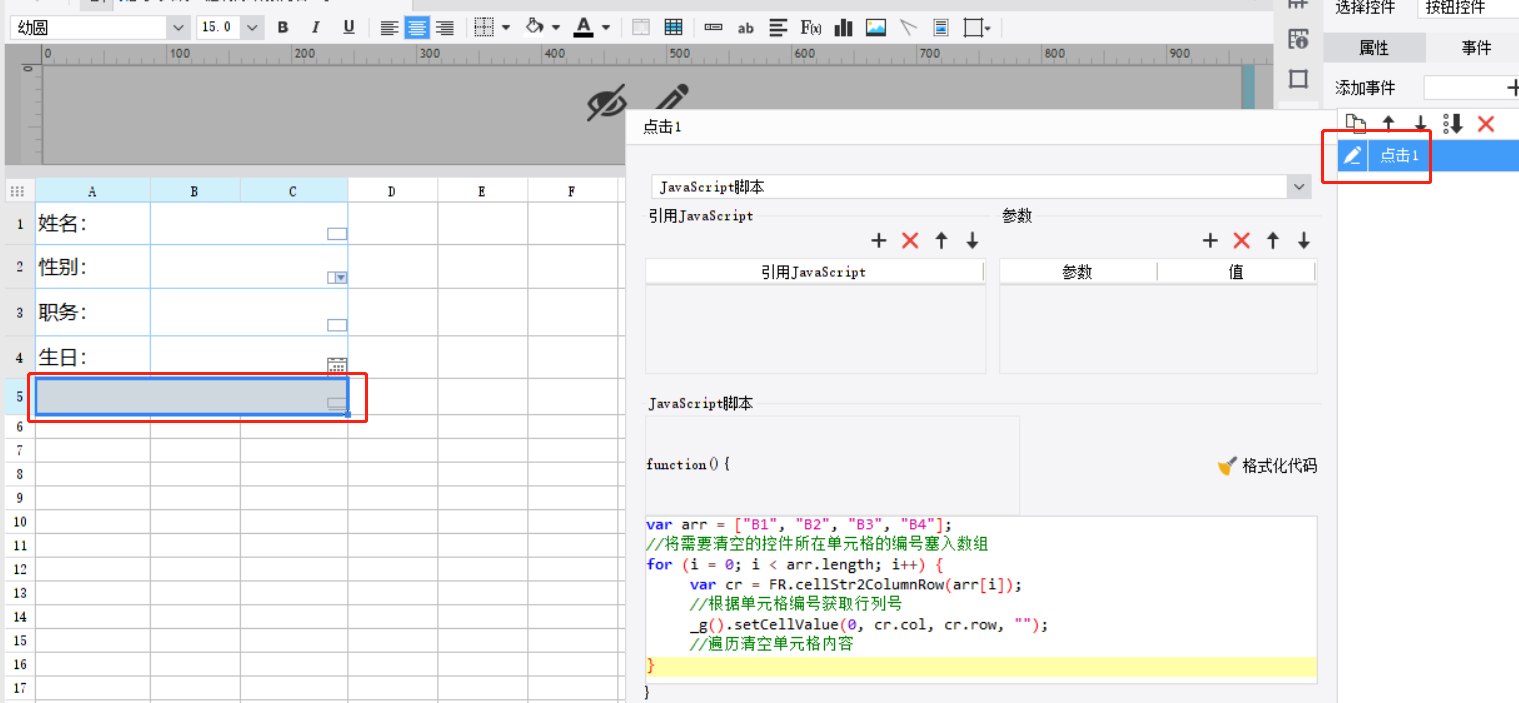Click the 格式化代码 button
The image size is (1519, 703).
click(x=1267, y=465)
